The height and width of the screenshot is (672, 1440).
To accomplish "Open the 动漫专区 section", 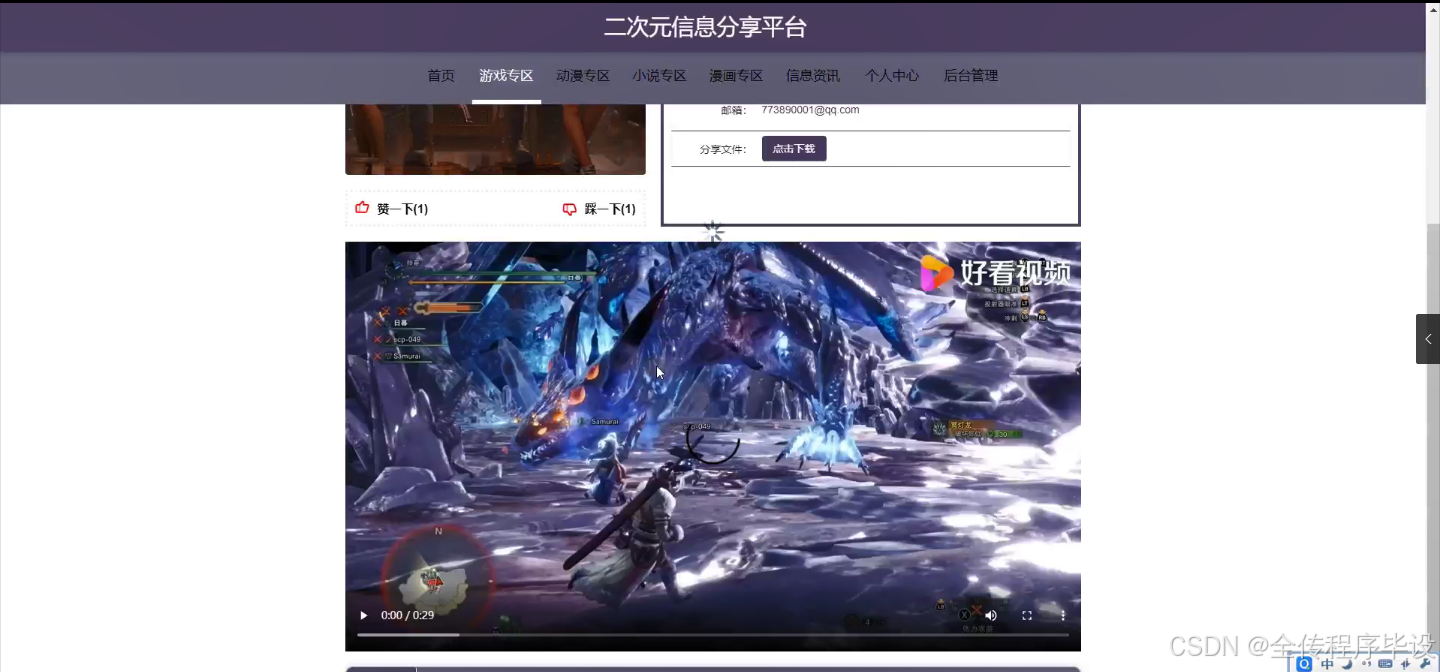I will 583,76.
